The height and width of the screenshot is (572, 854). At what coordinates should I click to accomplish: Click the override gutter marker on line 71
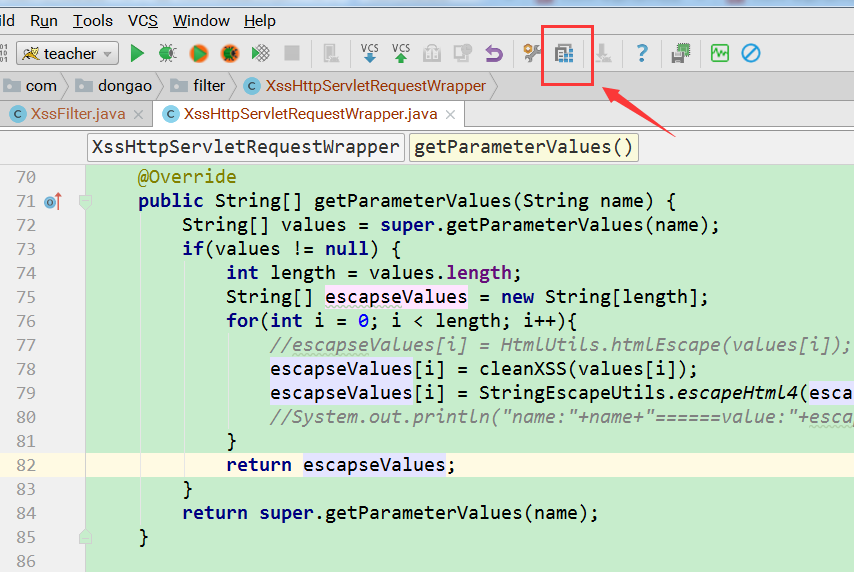tap(53, 202)
